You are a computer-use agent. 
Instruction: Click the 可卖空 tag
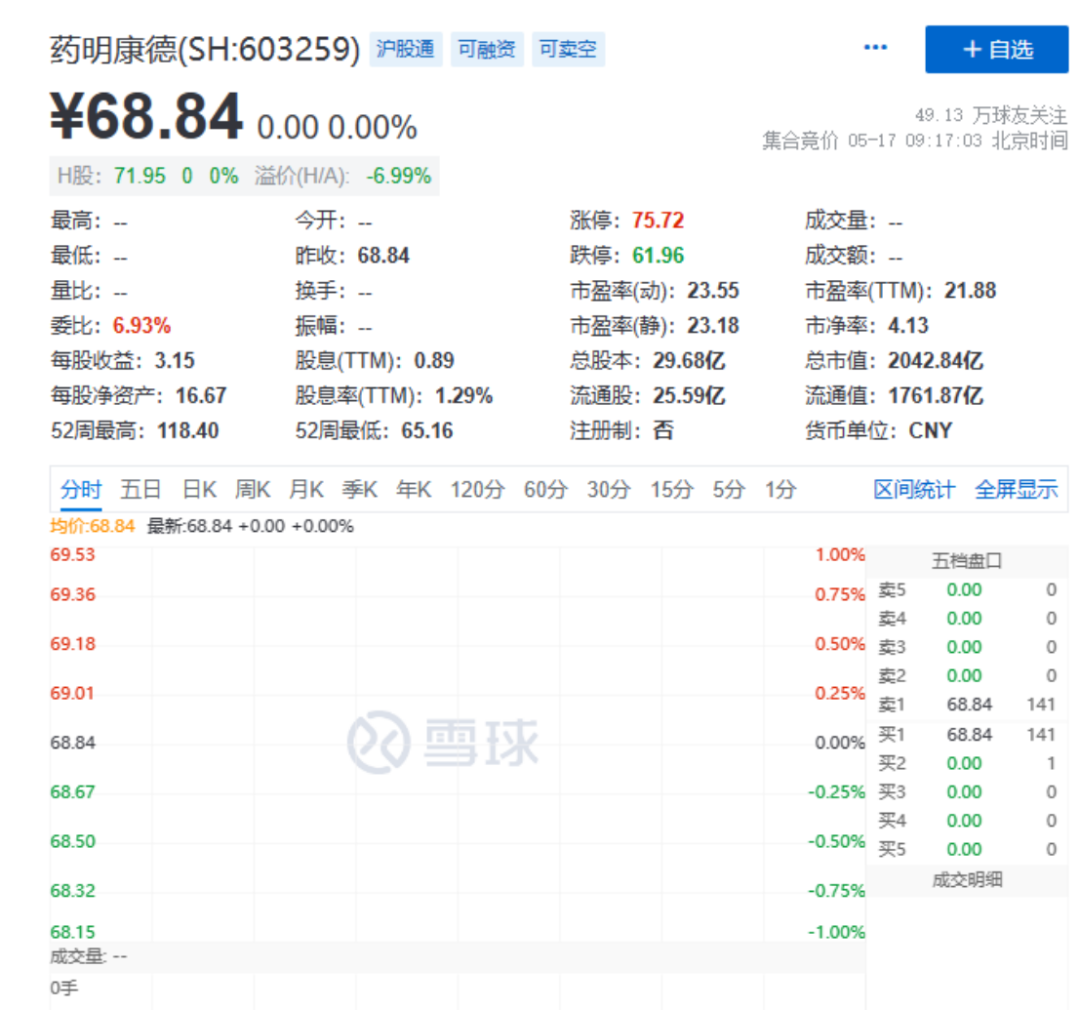click(567, 49)
